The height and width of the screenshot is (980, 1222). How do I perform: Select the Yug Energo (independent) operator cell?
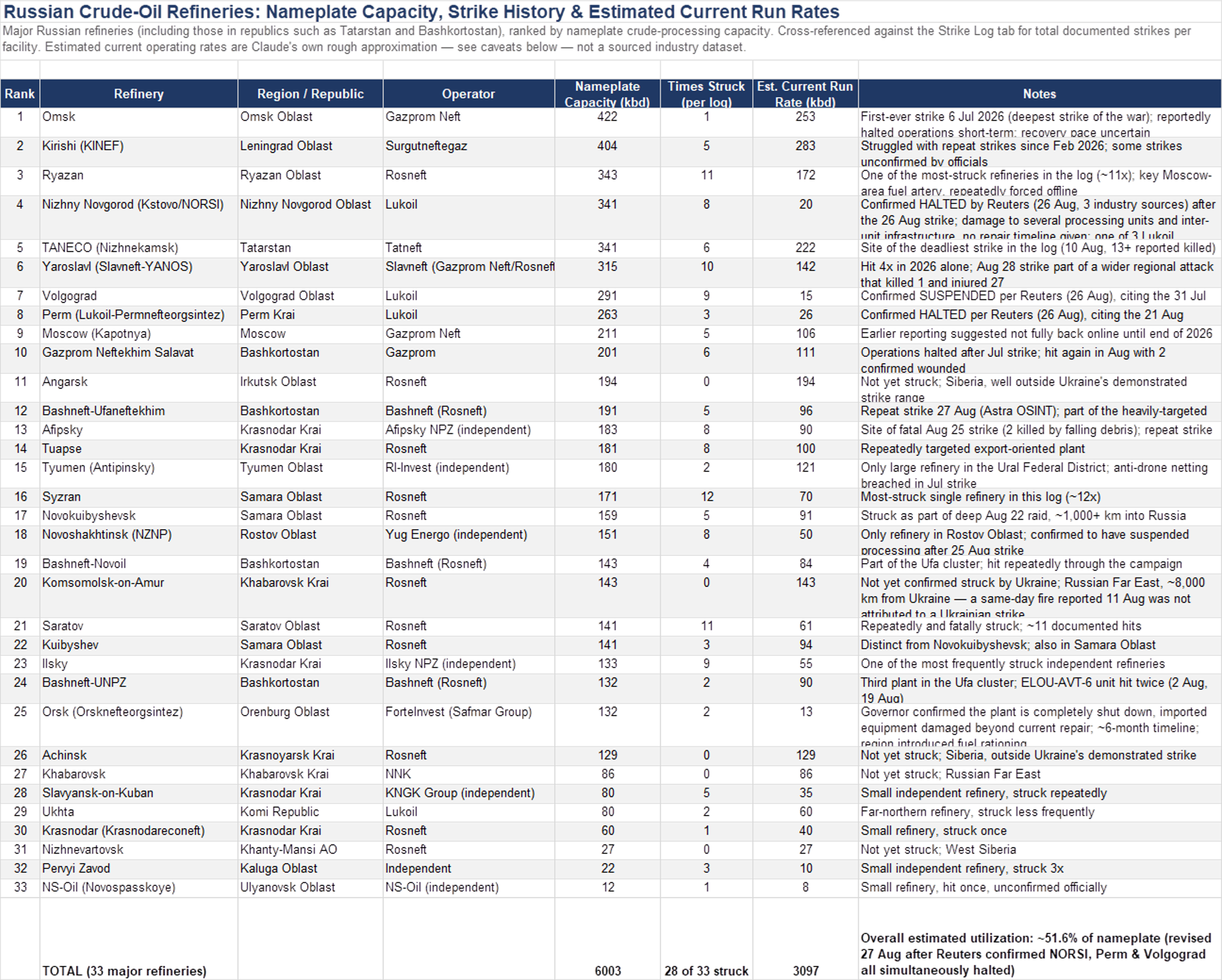pyautogui.click(x=469, y=541)
